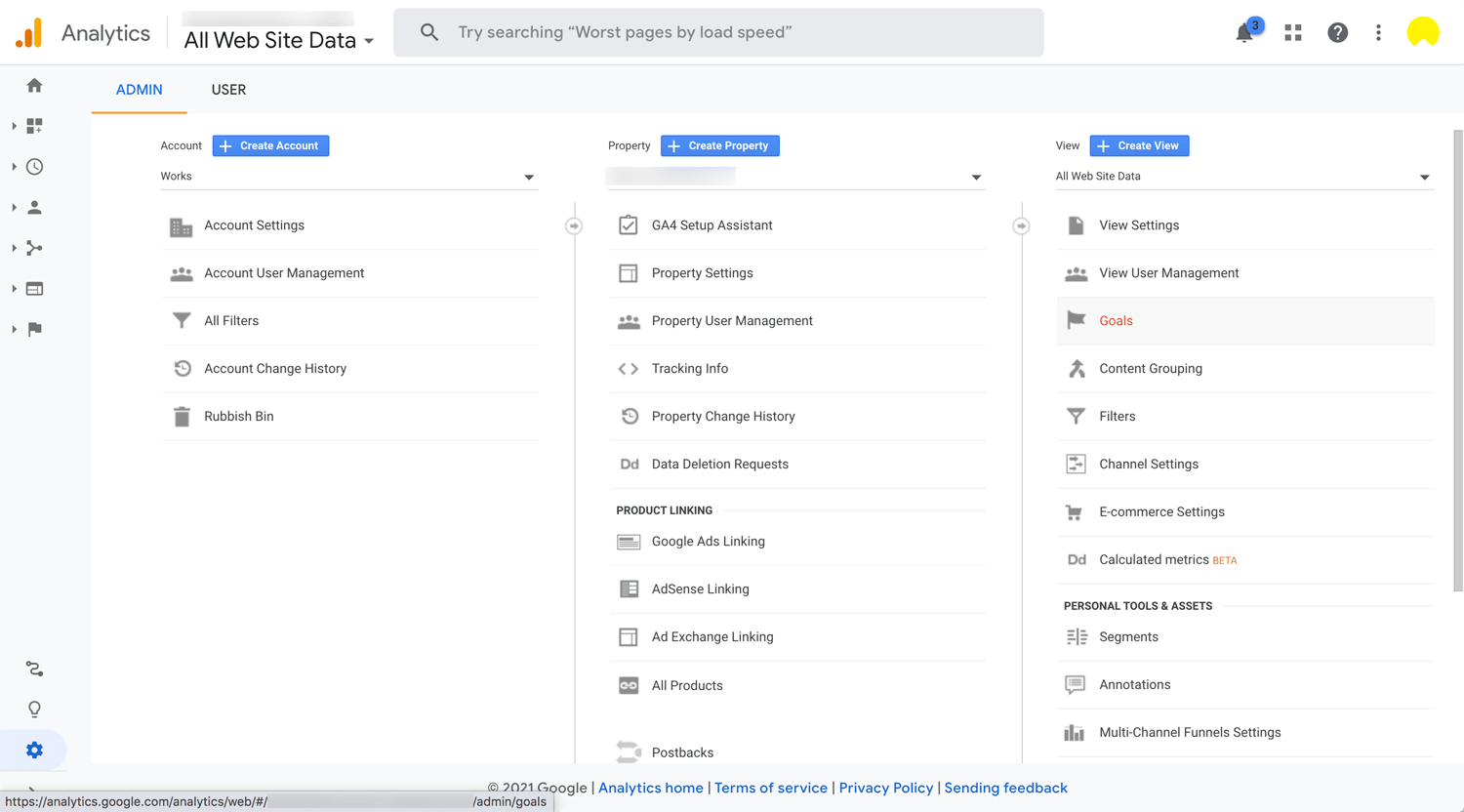Expand the Acquisition sidebar arrow
The width and height of the screenshot is (1464, 812).
(14, 248)
